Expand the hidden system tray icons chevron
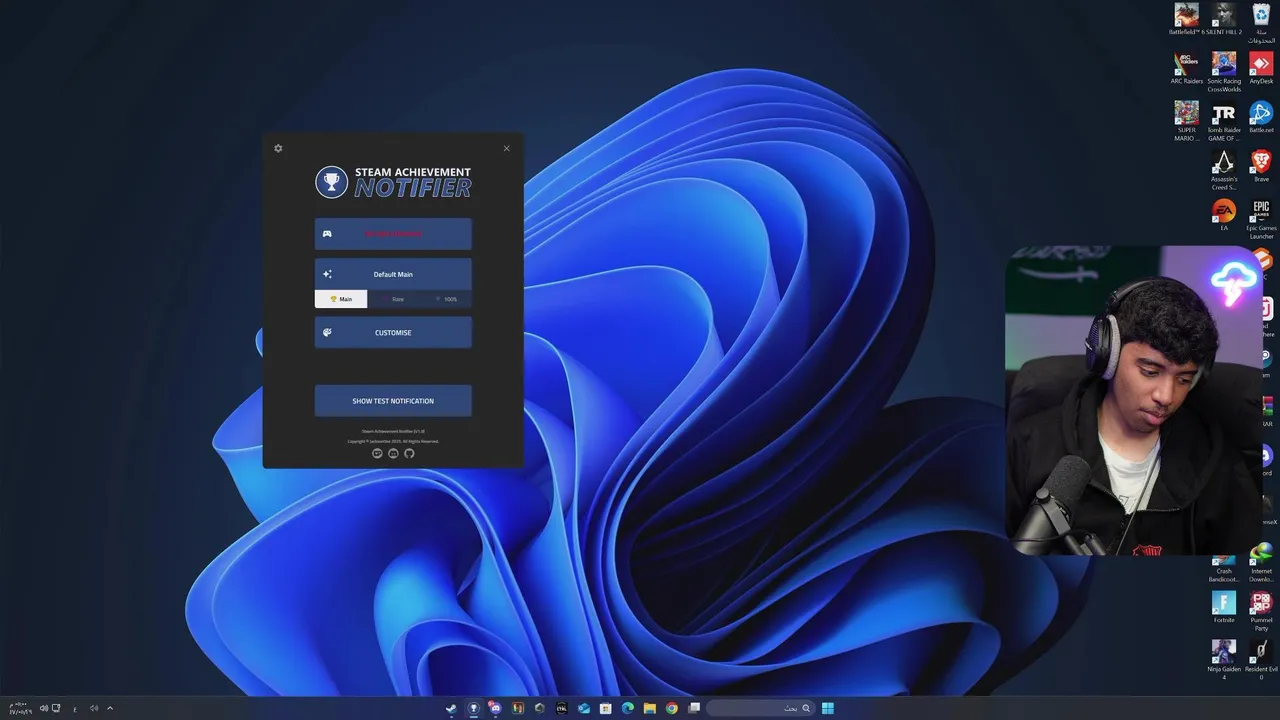The height and width of the screenshot is (720, 1280). pos(110,708)
